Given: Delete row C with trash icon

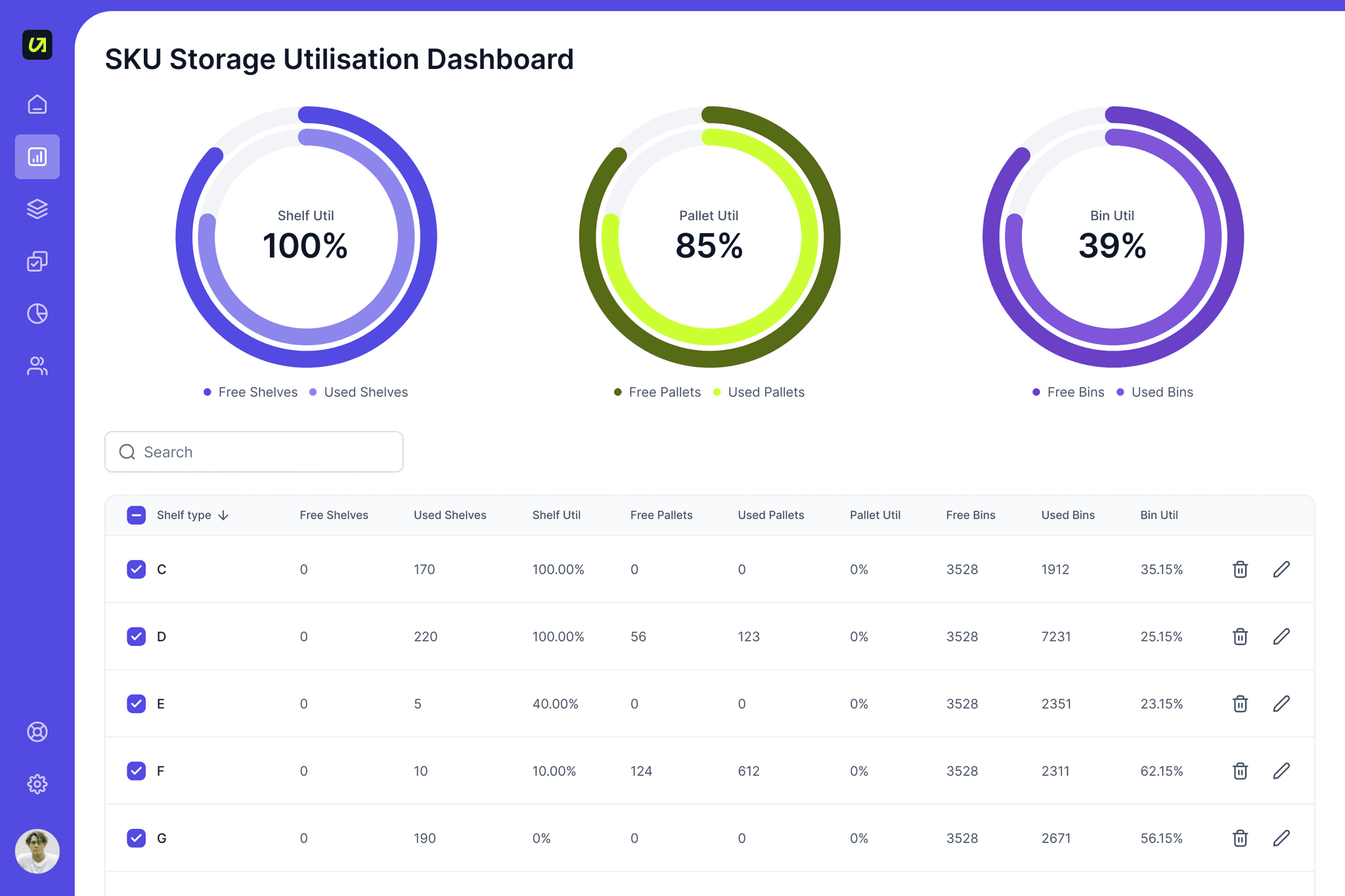Looking at the screenshot, I should point(1240,569).
